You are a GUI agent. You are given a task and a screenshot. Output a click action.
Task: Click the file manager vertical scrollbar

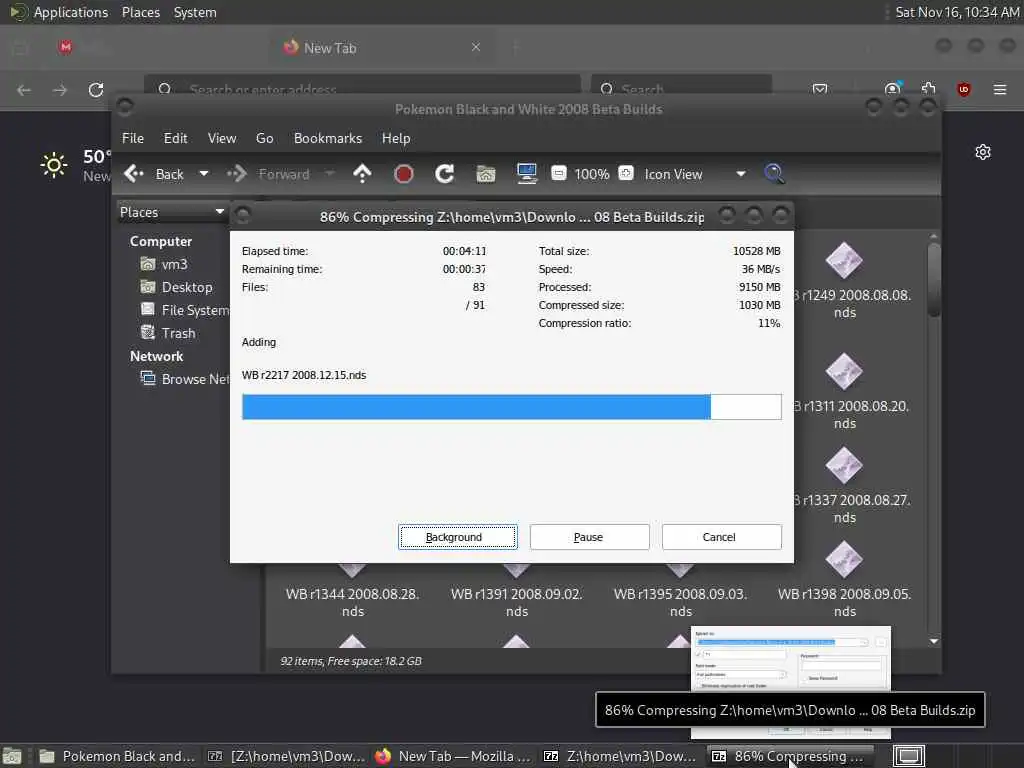coord(934,281)
